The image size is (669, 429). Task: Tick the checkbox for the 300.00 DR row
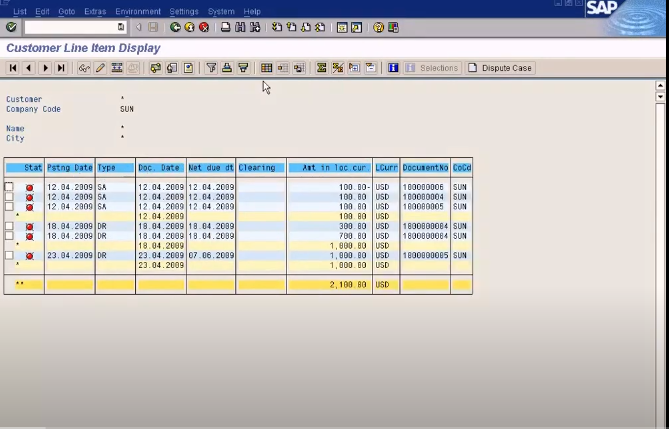click(9, 226)
